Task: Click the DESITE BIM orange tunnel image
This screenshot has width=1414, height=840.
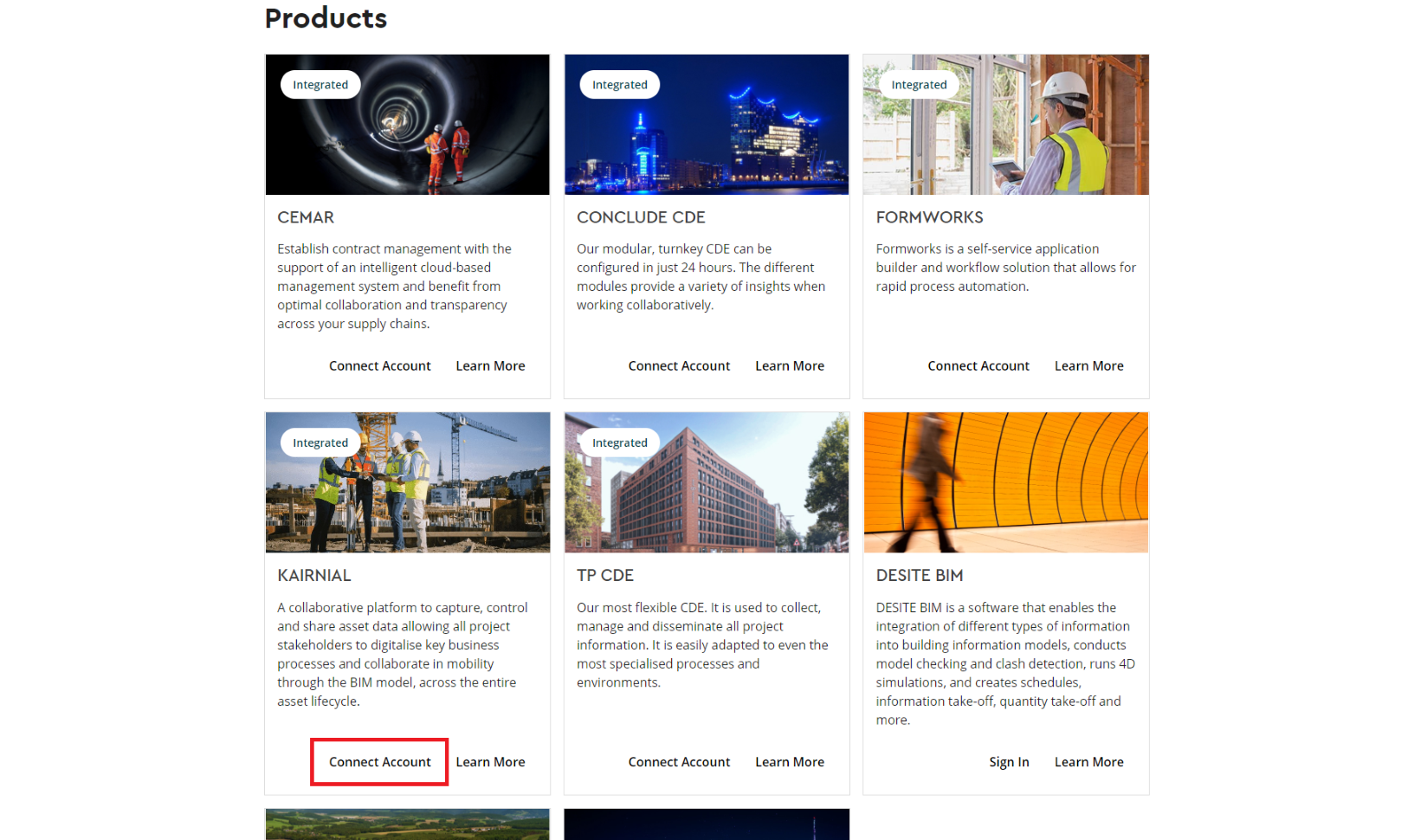Action: [x=1005, y=482]
